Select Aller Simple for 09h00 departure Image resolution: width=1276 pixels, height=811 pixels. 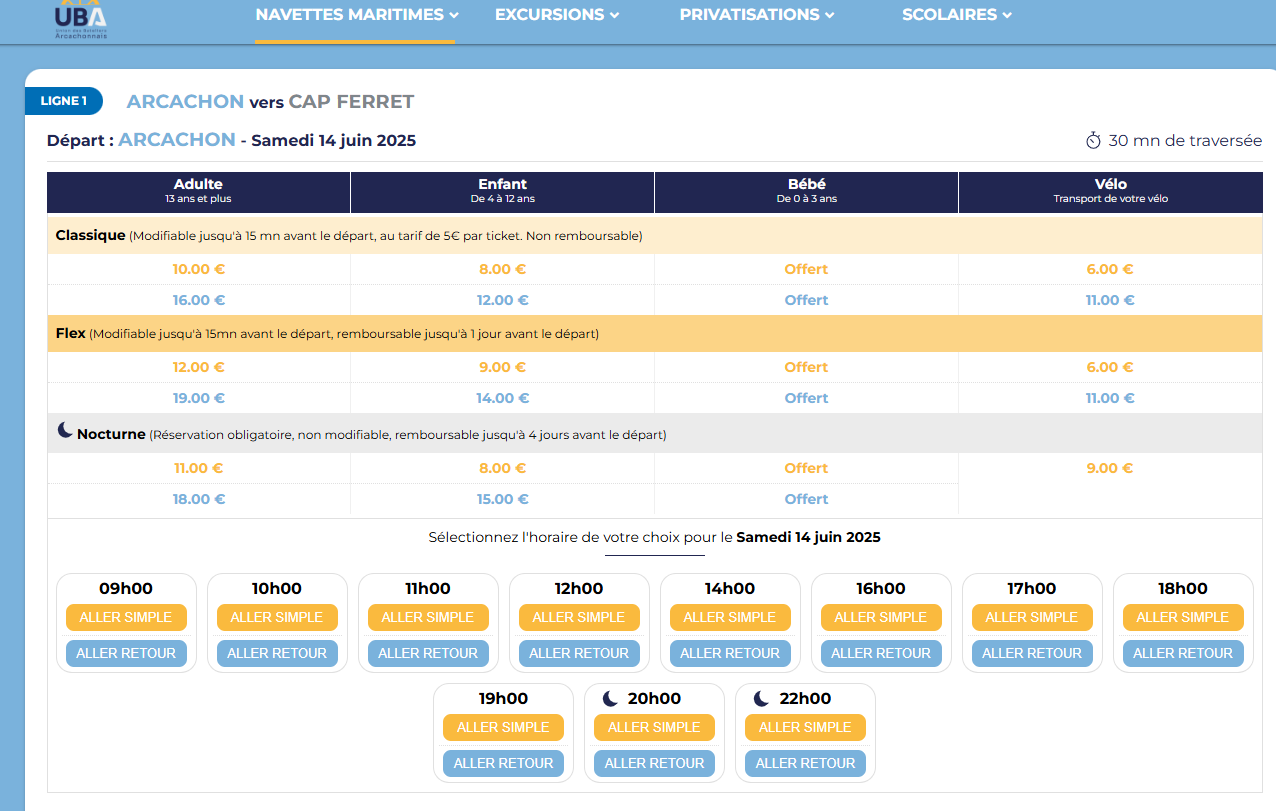coord(126,617)
